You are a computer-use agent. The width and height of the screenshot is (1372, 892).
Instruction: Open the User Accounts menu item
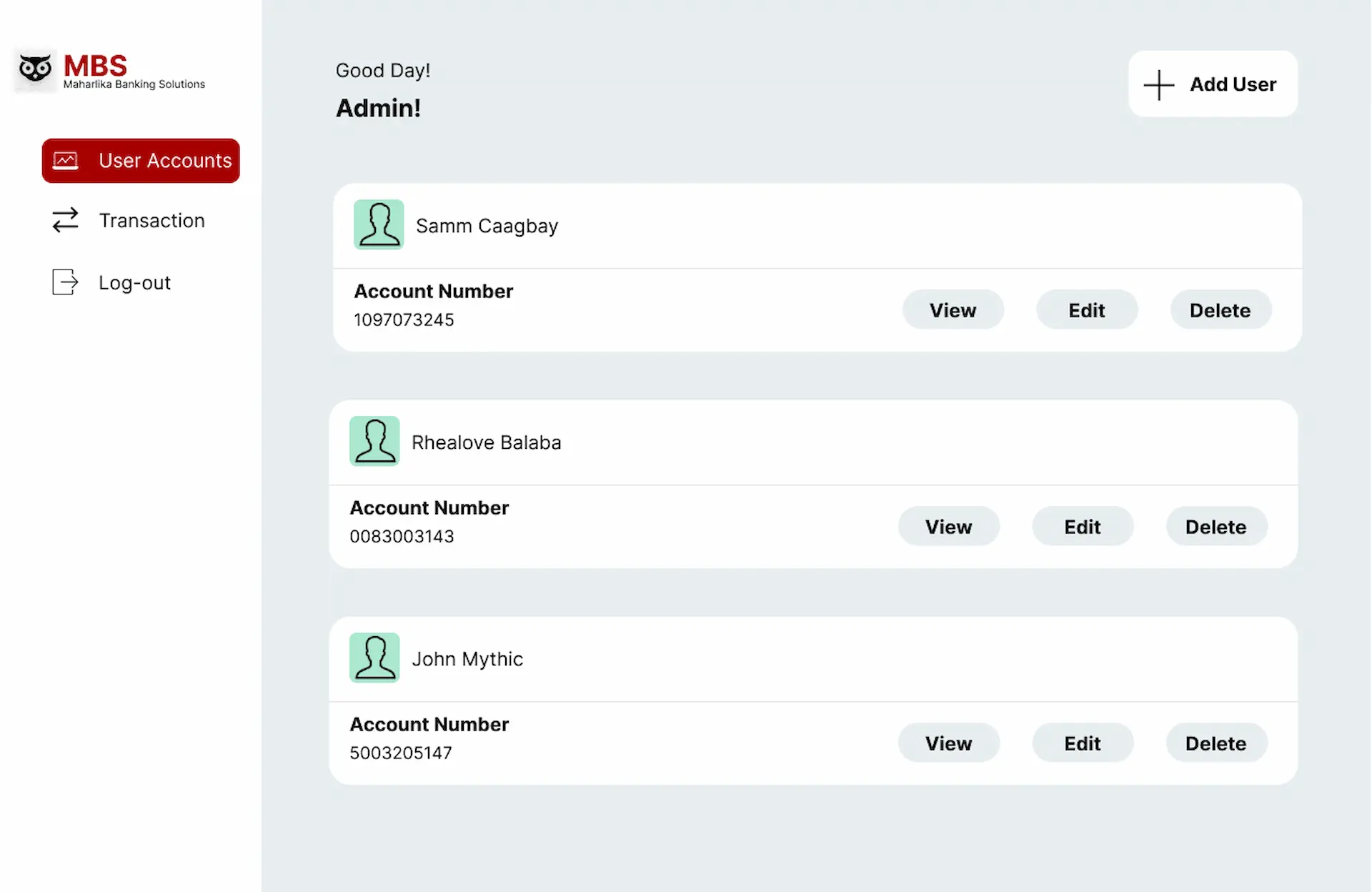coord(141,161)
